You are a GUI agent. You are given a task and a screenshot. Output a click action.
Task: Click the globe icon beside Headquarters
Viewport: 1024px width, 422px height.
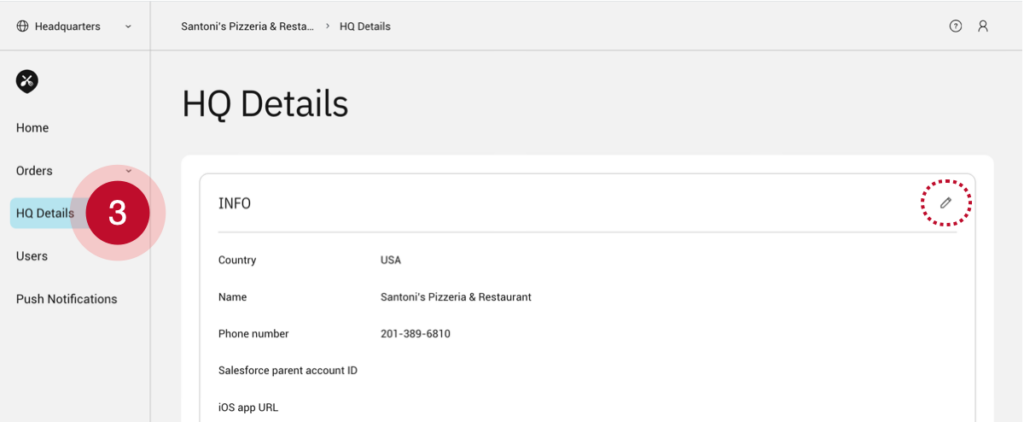22,26
